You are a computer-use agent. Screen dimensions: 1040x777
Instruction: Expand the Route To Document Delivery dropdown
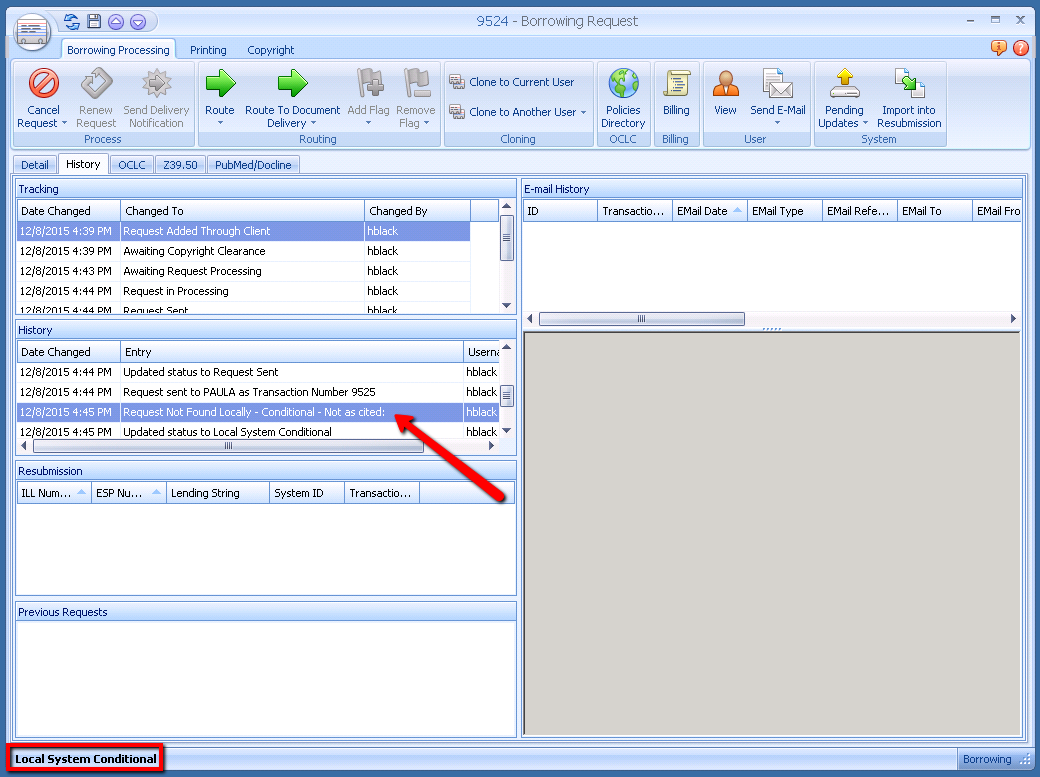313,124
